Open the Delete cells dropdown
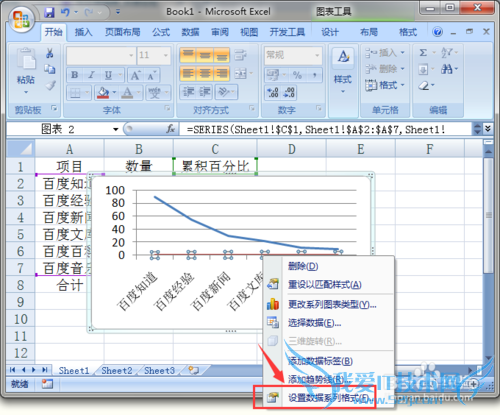Image resolution: width=500 pixels, height=415 pixels. tap(385, 69)
